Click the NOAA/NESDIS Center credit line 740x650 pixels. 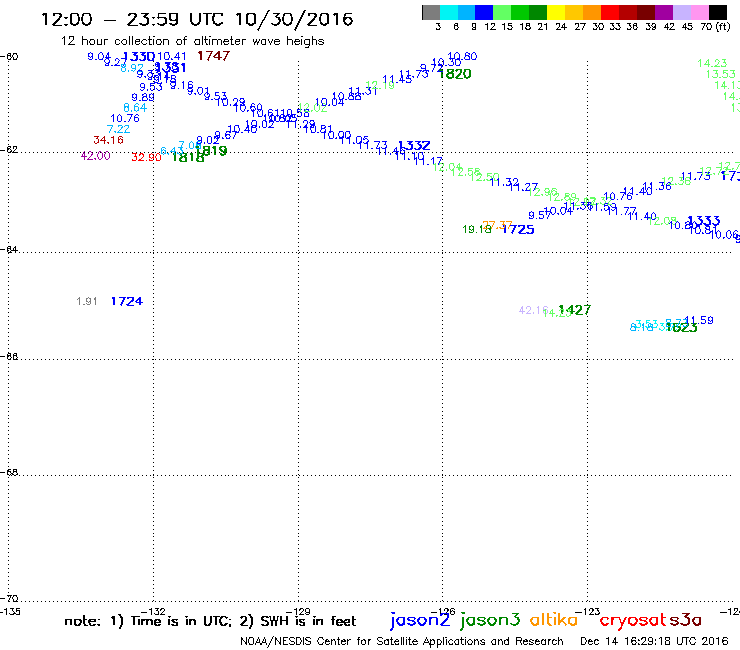tap(402, 642)
